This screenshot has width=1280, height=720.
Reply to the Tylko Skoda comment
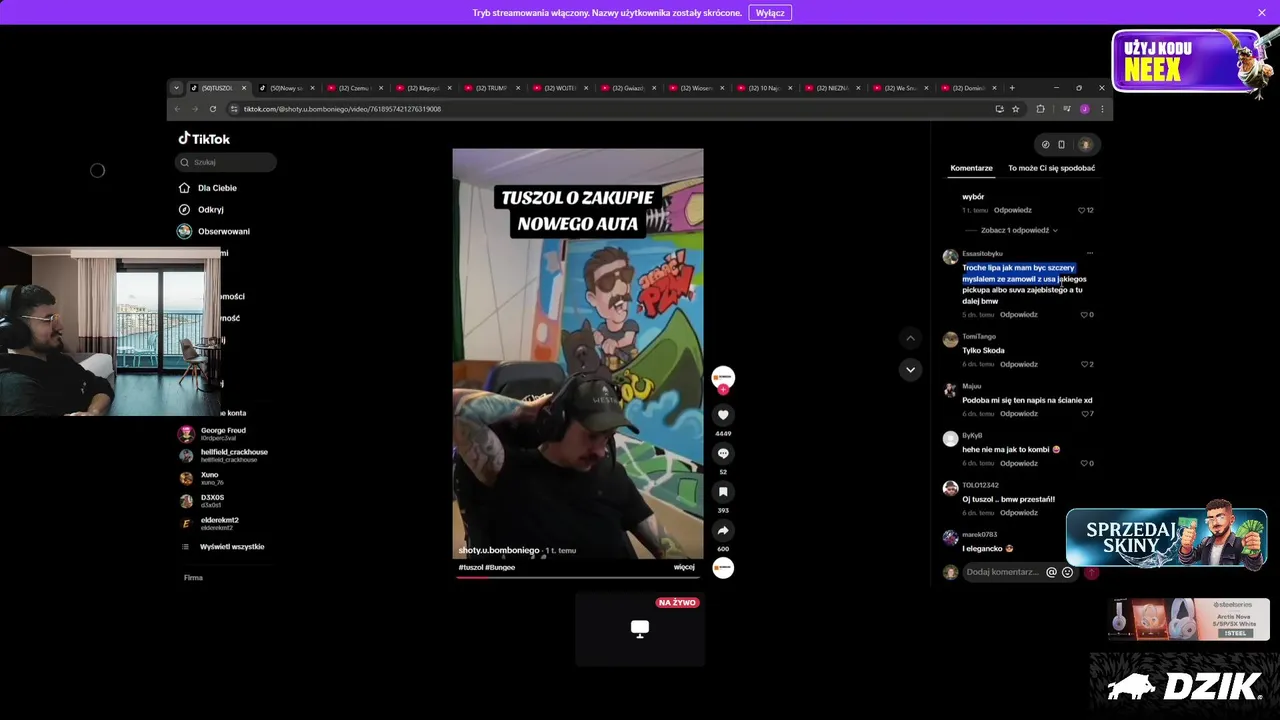pos(1019,364)
